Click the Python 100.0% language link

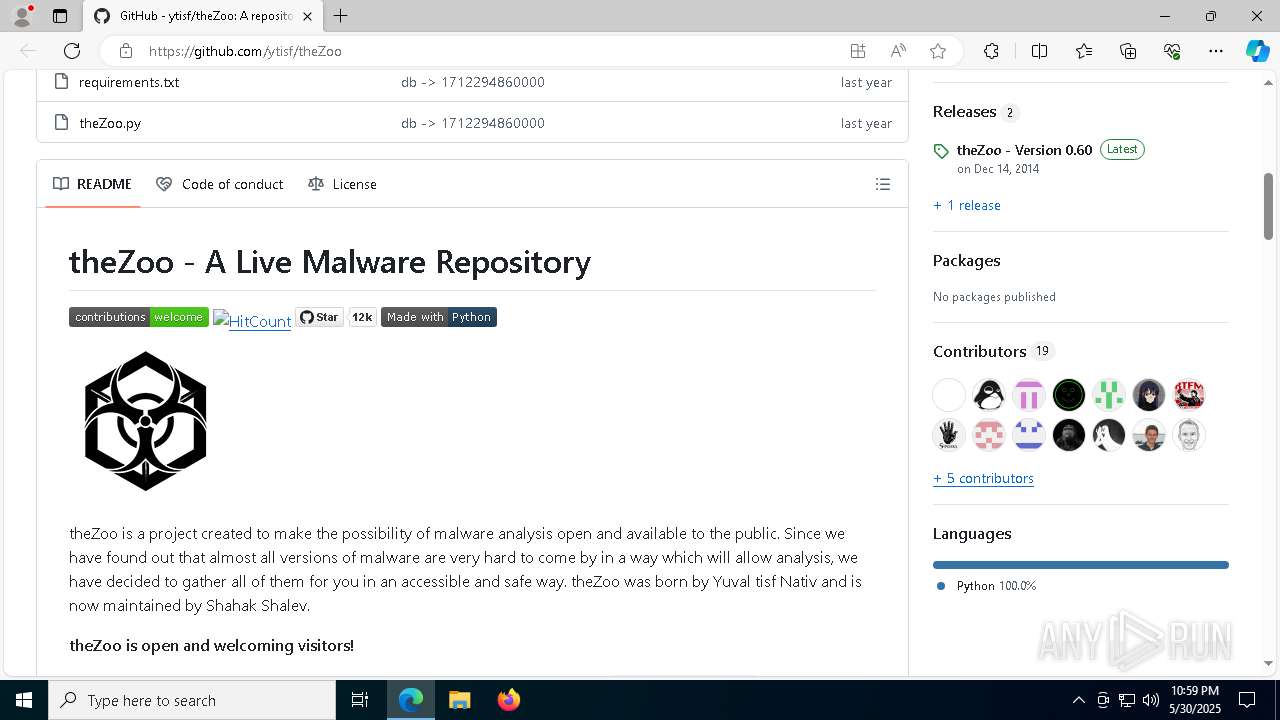click(x=987, y=586)
